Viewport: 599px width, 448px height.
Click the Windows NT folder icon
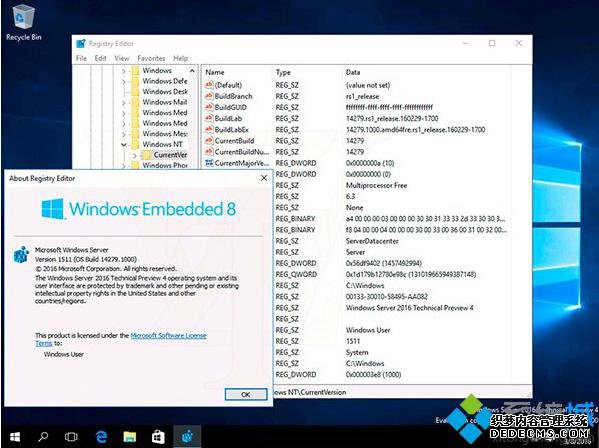click(x=135, y=144)
